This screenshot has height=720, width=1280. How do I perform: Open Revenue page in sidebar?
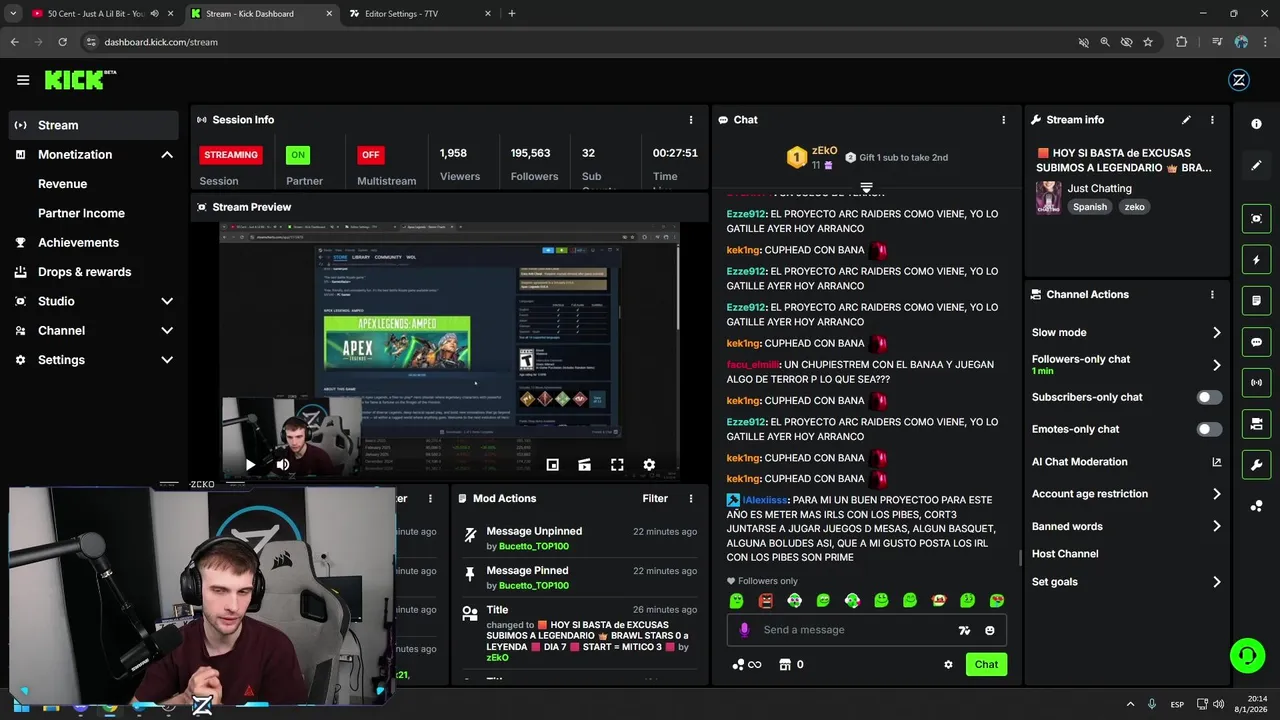click(x=62, y=184)
